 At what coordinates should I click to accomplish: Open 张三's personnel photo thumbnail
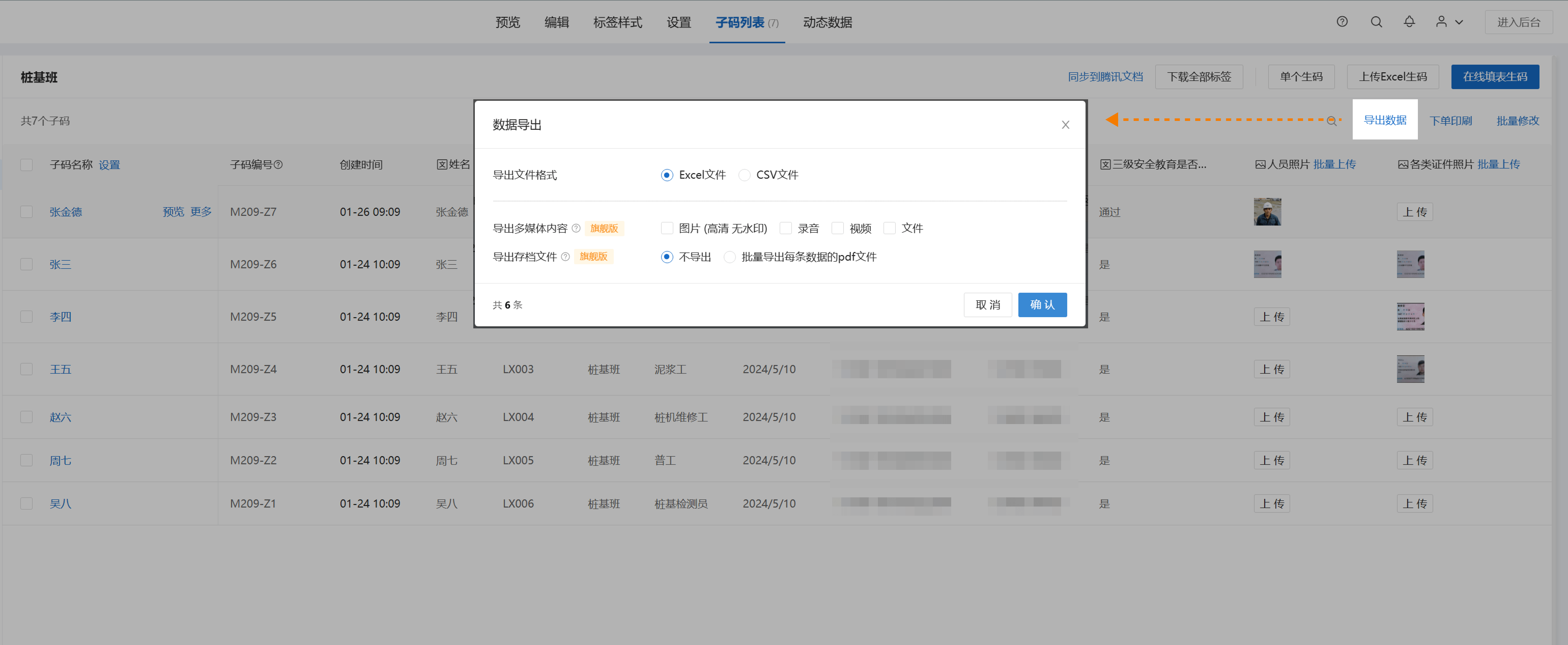pyautogui.click(x=1267, y=264)
